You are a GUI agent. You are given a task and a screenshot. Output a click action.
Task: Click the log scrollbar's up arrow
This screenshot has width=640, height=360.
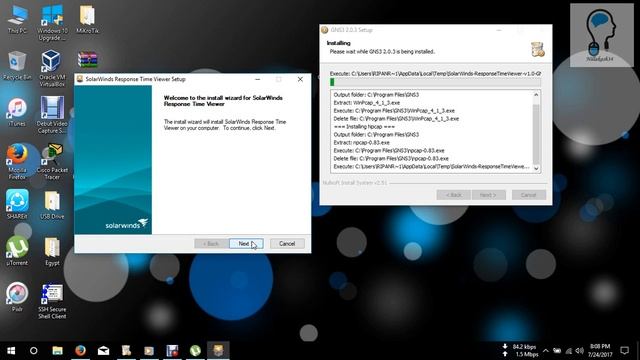(x=536, y=95)
